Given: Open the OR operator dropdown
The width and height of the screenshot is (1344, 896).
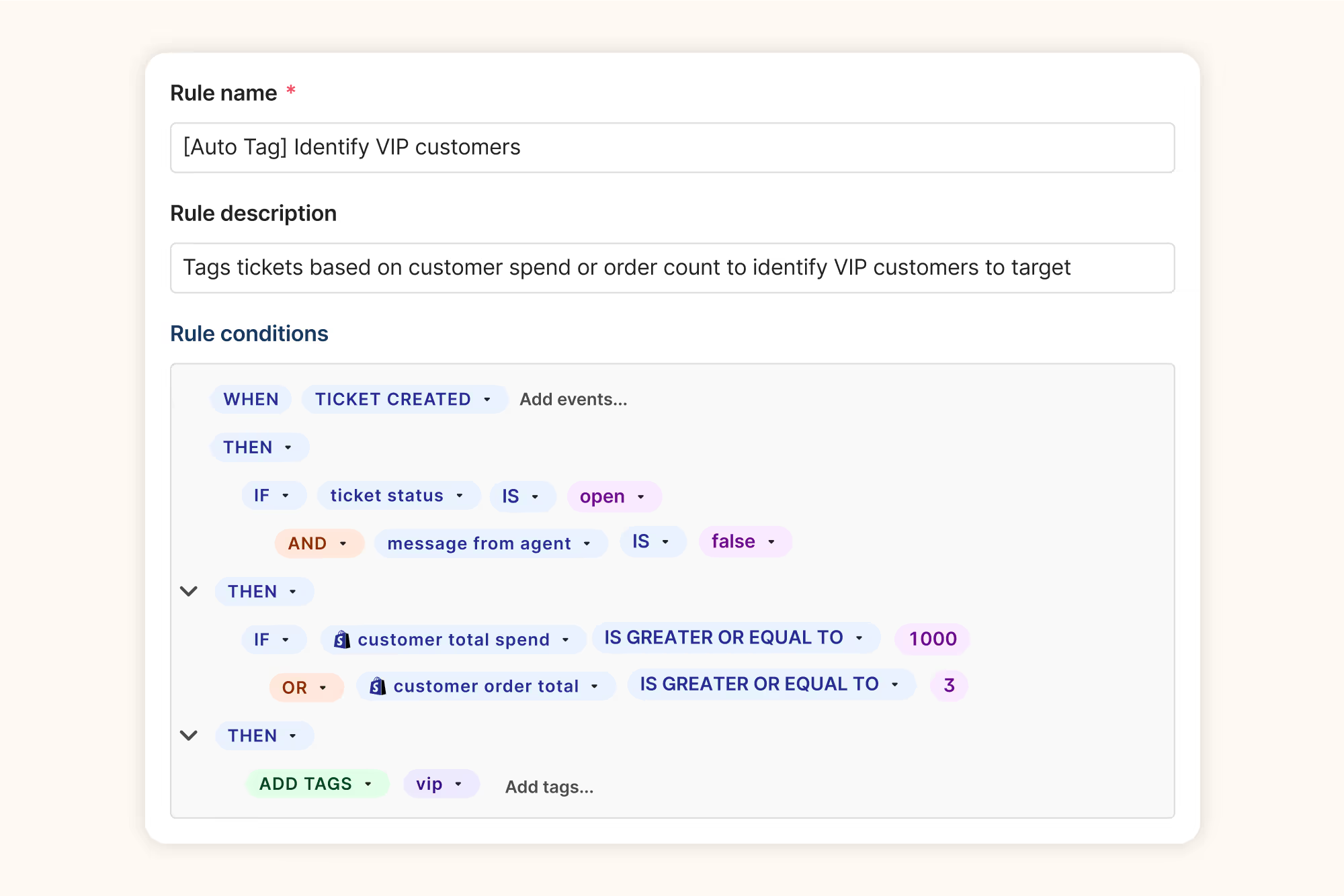Looking at the screenshot, I should [x=306, y=688].
